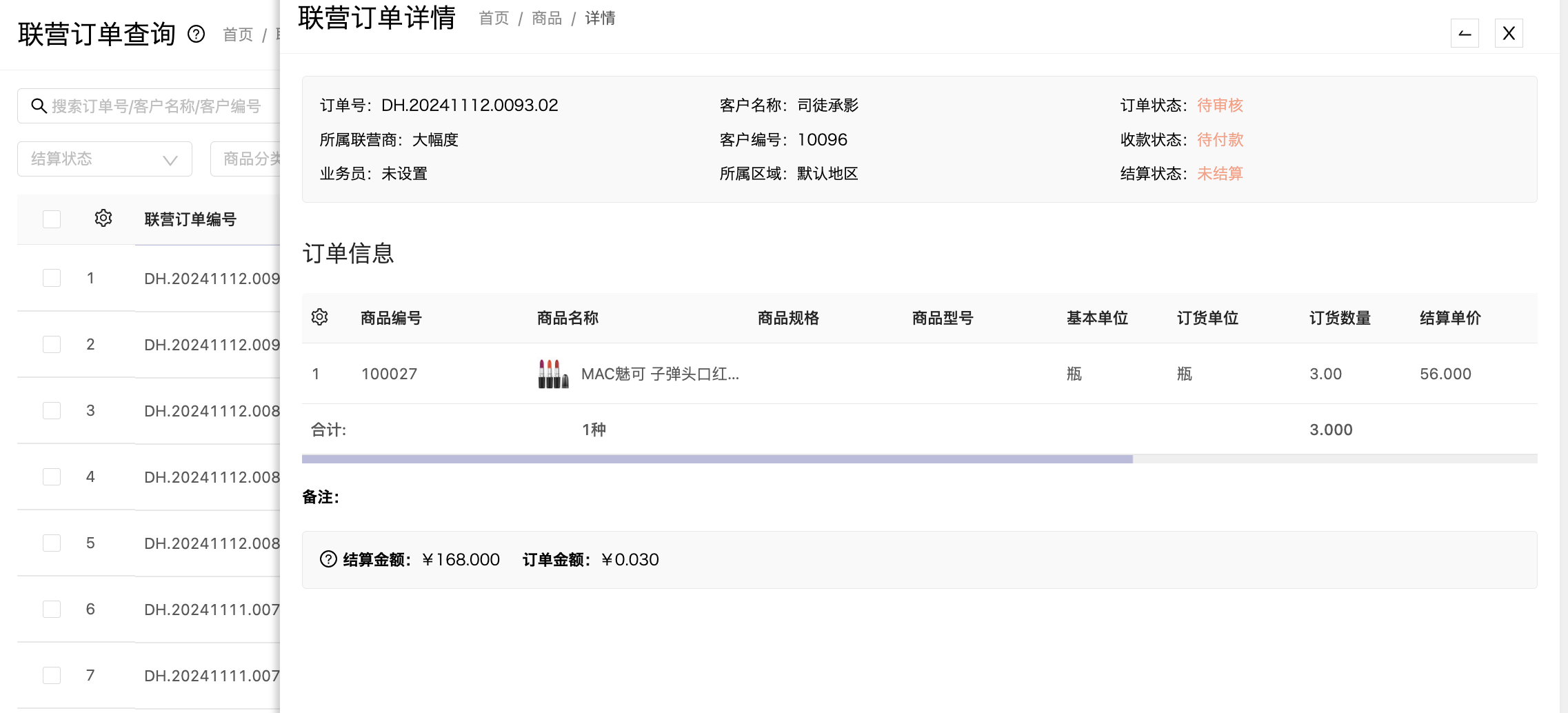Click the search magnifier icon
Viewport: 1568px width, 713px height.
tap(39, 106)
